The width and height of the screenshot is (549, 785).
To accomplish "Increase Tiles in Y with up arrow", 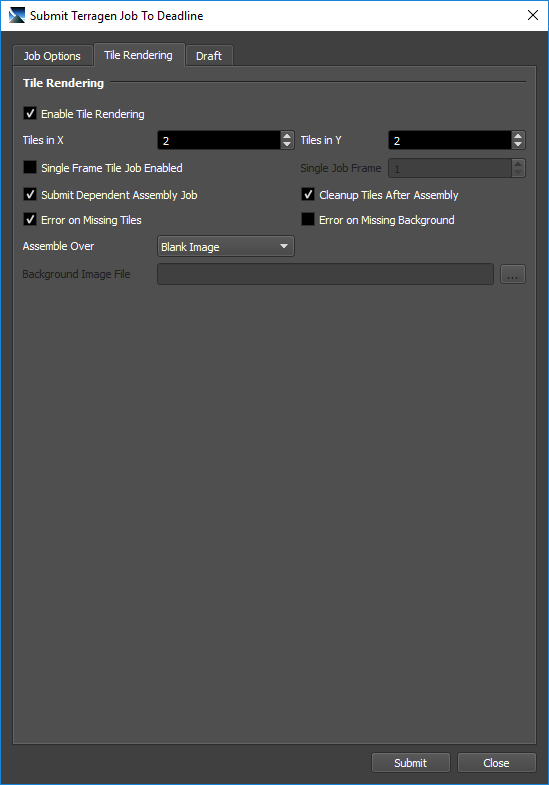I will (x=518, y=136).
